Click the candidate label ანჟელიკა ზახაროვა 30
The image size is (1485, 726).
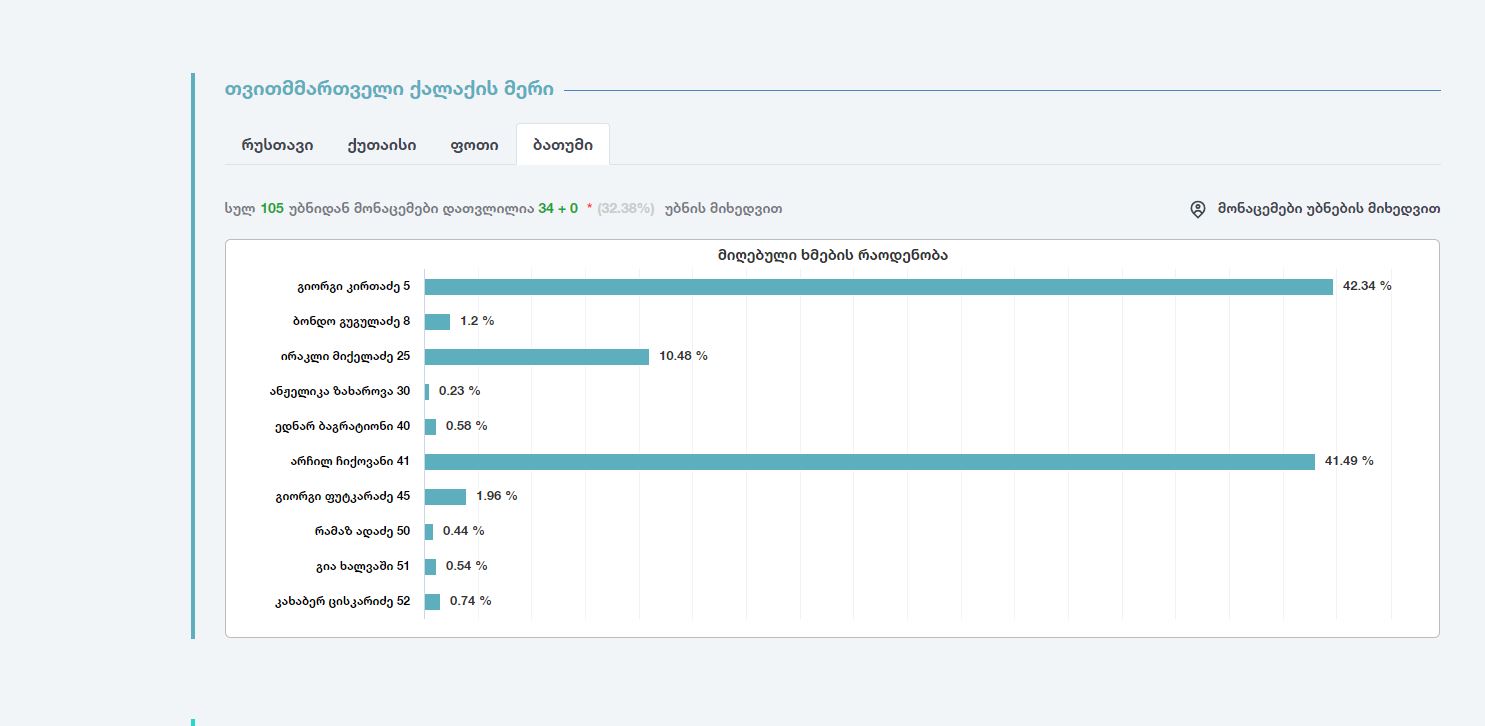[x=340, y=391]
